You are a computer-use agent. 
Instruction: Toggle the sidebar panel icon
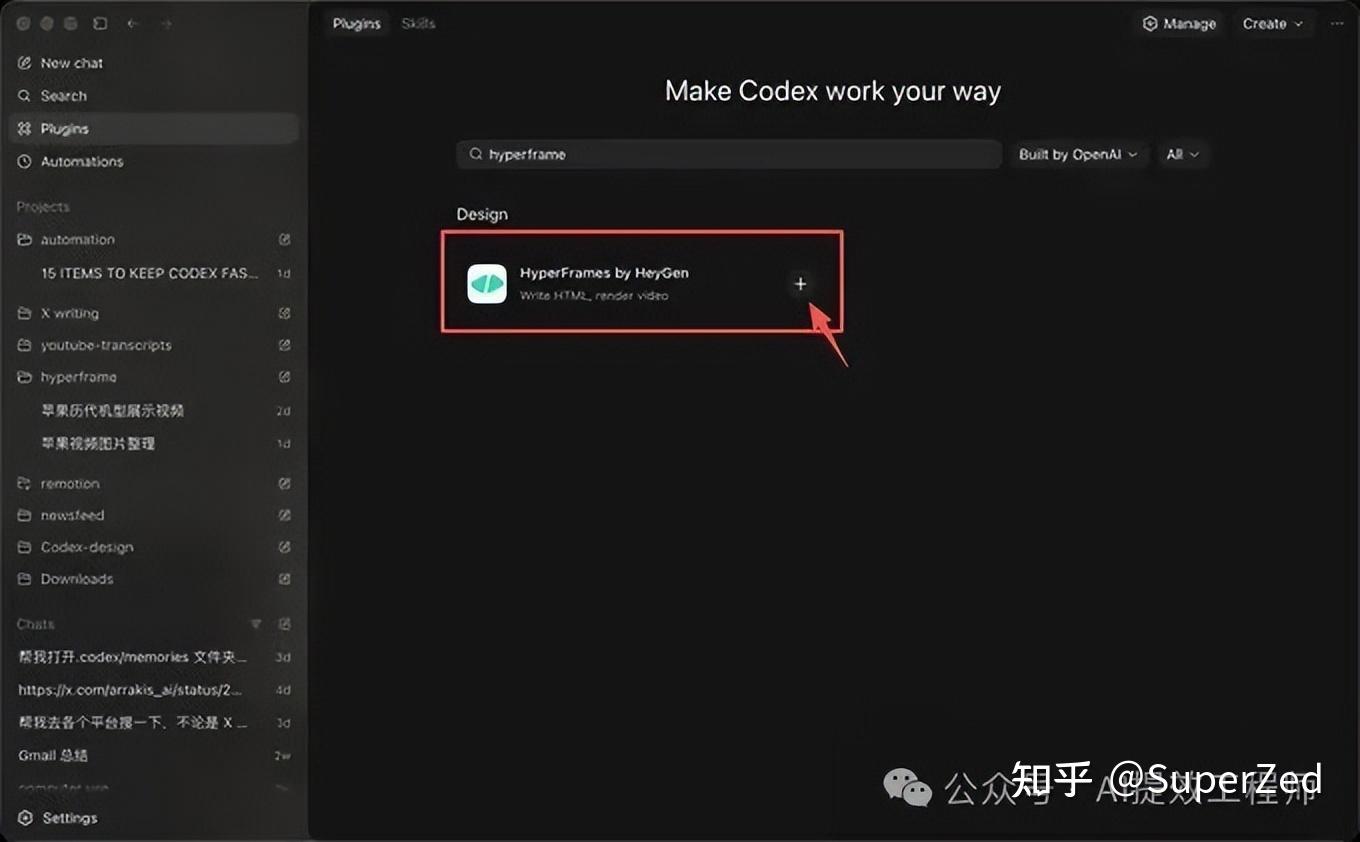tap(100, 23)
